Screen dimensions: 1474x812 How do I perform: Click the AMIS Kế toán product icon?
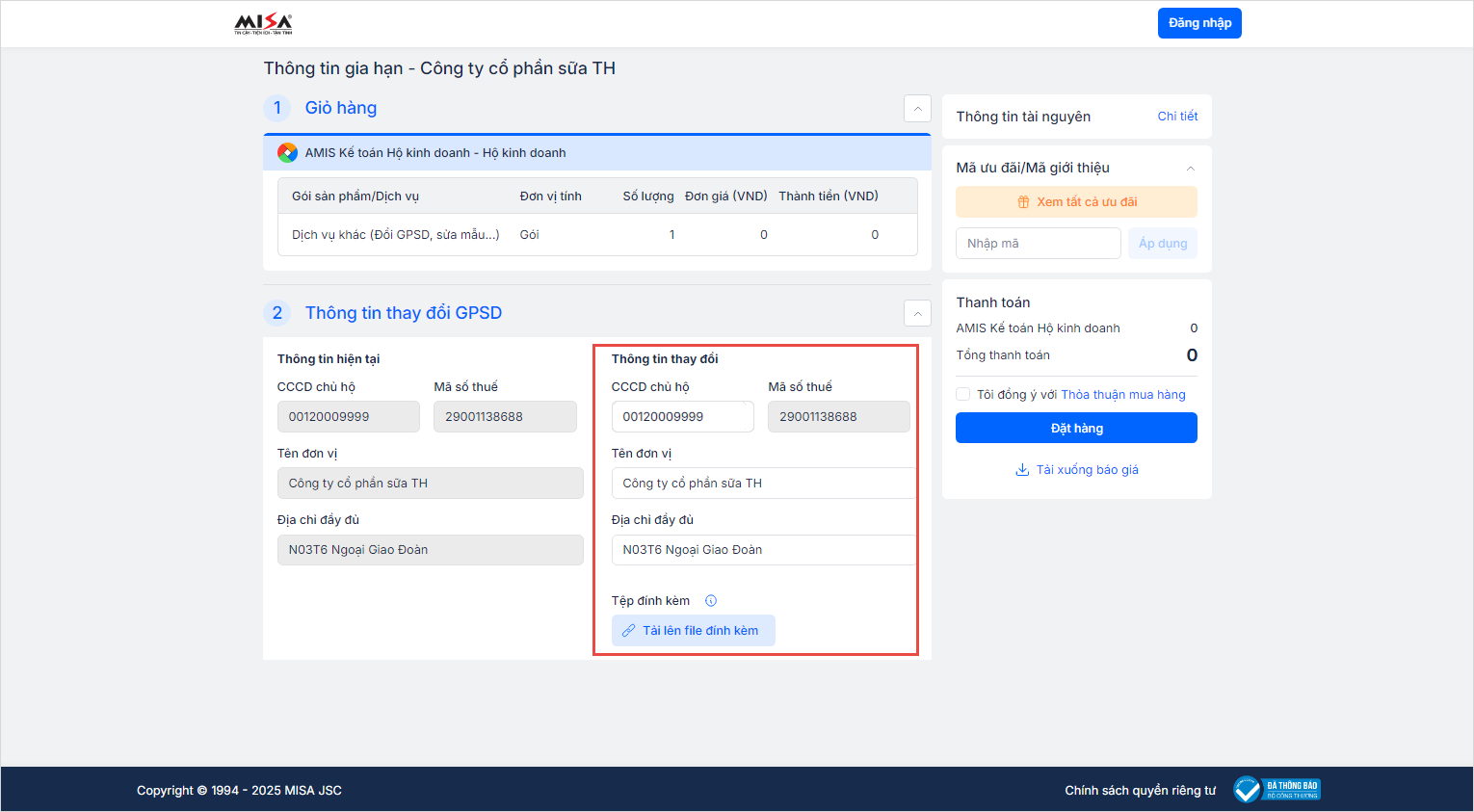(287, 152)
